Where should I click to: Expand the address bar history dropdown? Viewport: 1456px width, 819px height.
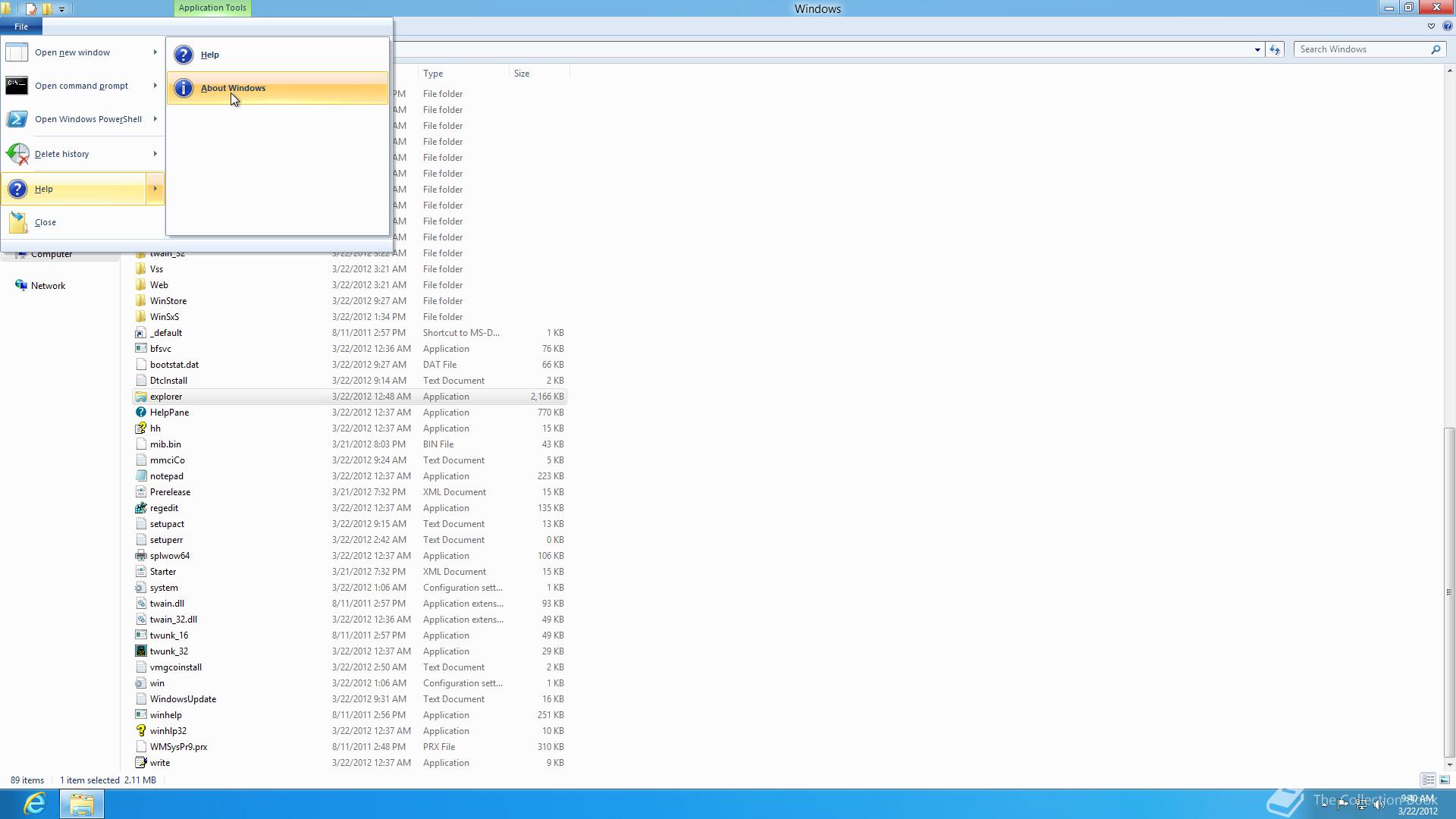(x=1257, y=49)
